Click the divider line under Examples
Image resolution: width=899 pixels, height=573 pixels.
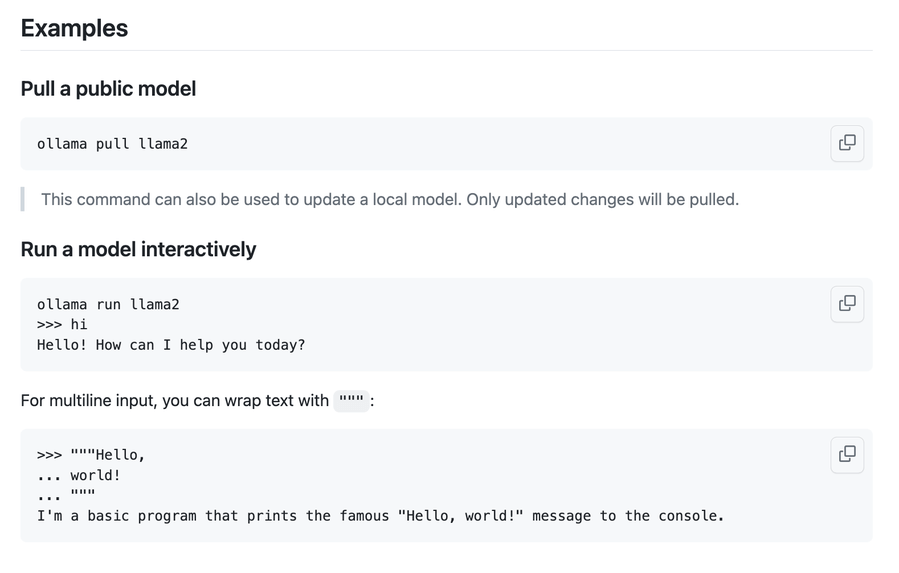click(447, 50)
